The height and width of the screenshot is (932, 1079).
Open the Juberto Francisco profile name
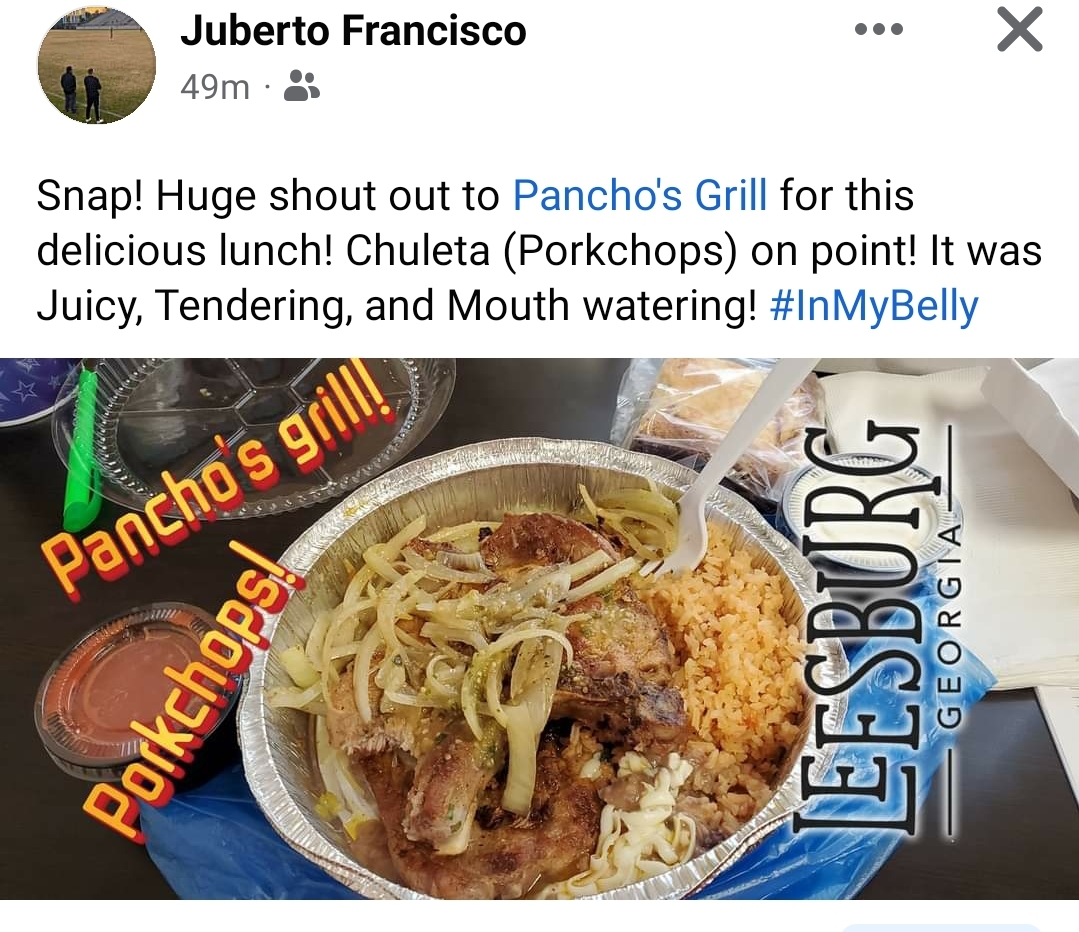(x=353, y=31)
